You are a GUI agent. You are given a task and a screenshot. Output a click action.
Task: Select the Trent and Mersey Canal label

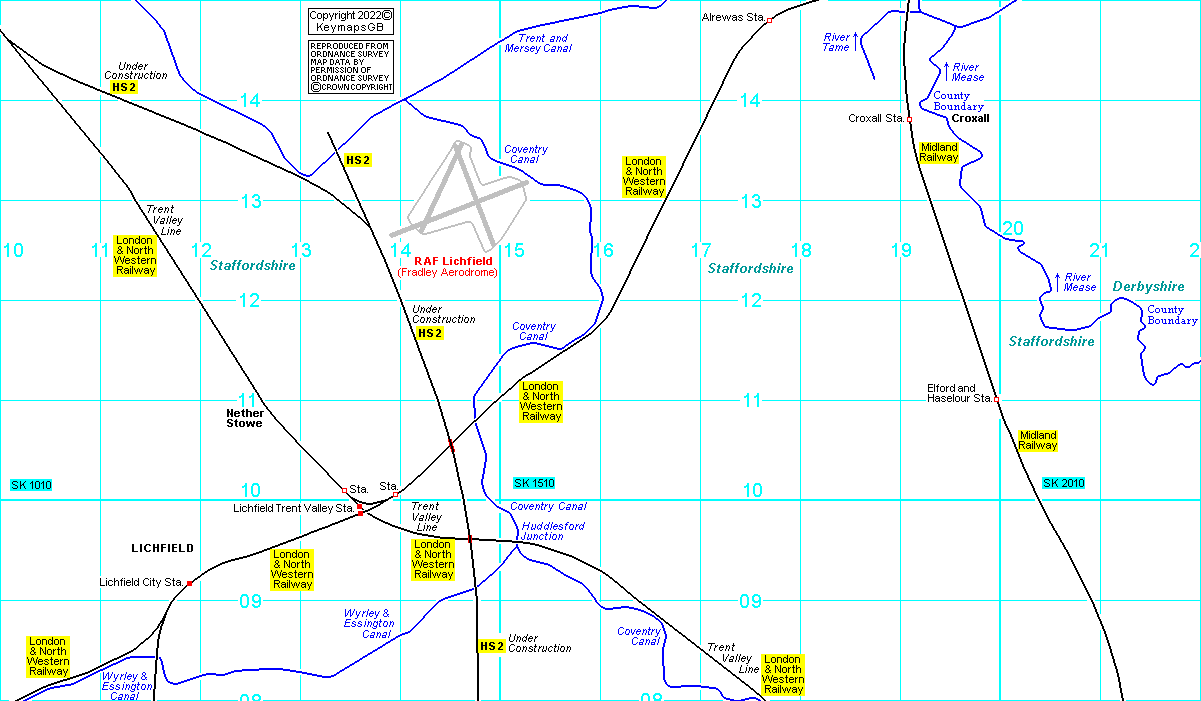click(538, 44)
